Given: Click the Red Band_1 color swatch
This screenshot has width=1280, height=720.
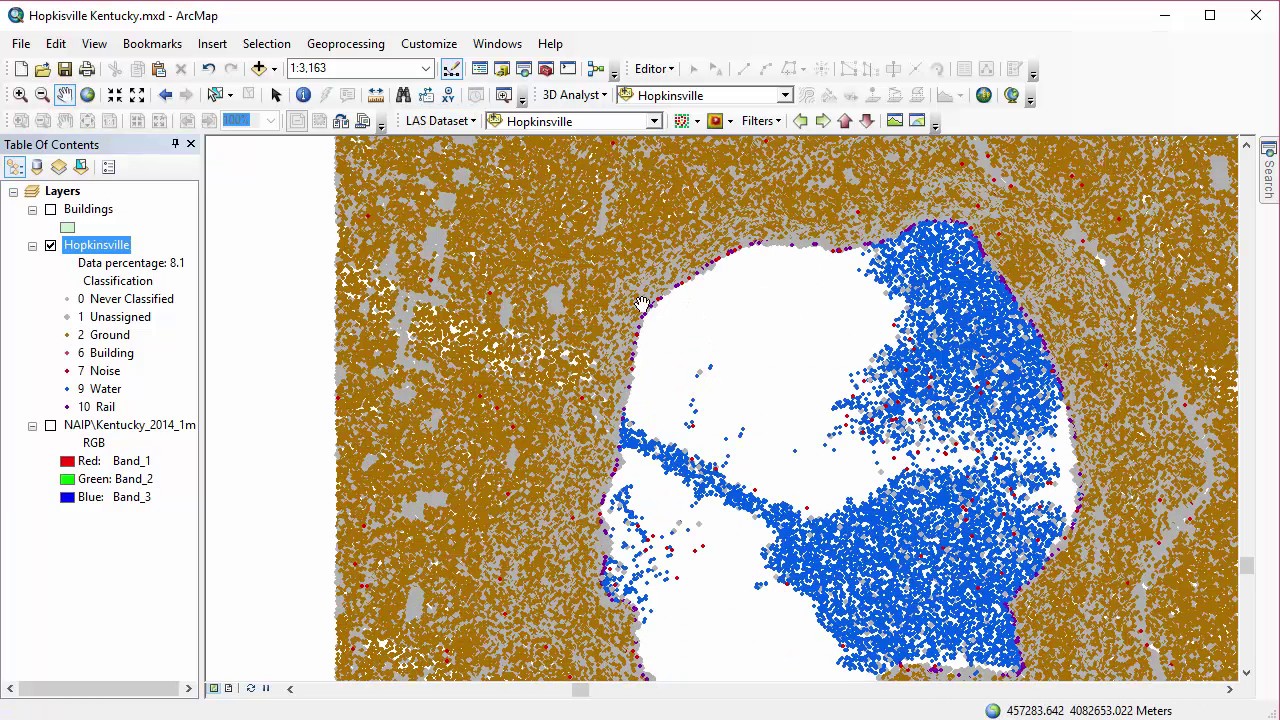Looking at the screenshot, I should tap(67, 461).
